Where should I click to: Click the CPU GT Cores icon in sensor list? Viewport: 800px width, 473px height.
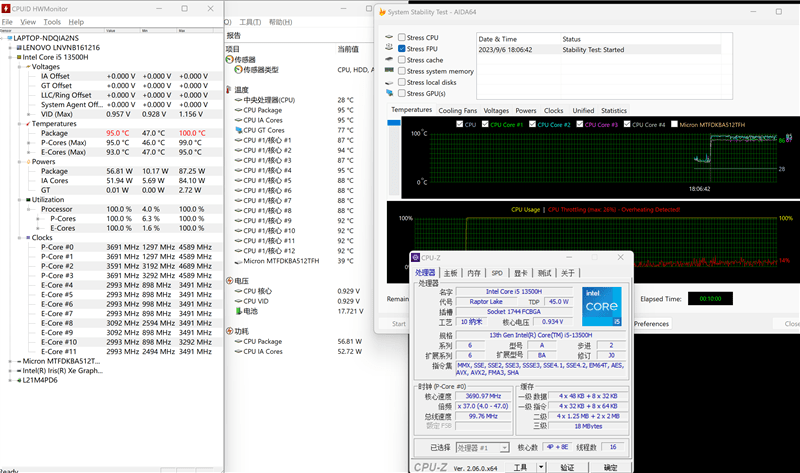[x=238, y=130]
